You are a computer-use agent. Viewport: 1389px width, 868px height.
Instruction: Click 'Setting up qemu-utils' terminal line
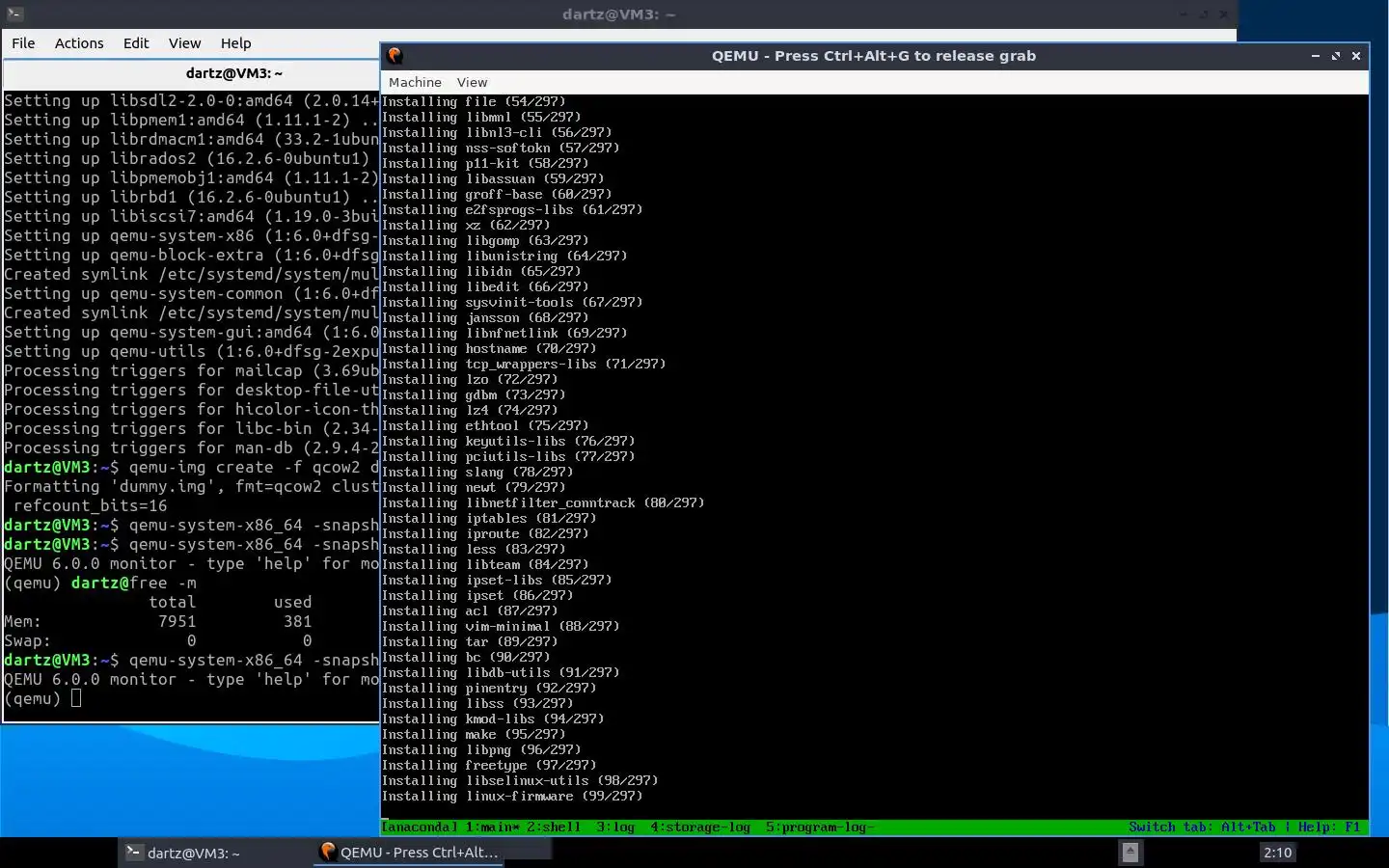(x=192, y=352)
